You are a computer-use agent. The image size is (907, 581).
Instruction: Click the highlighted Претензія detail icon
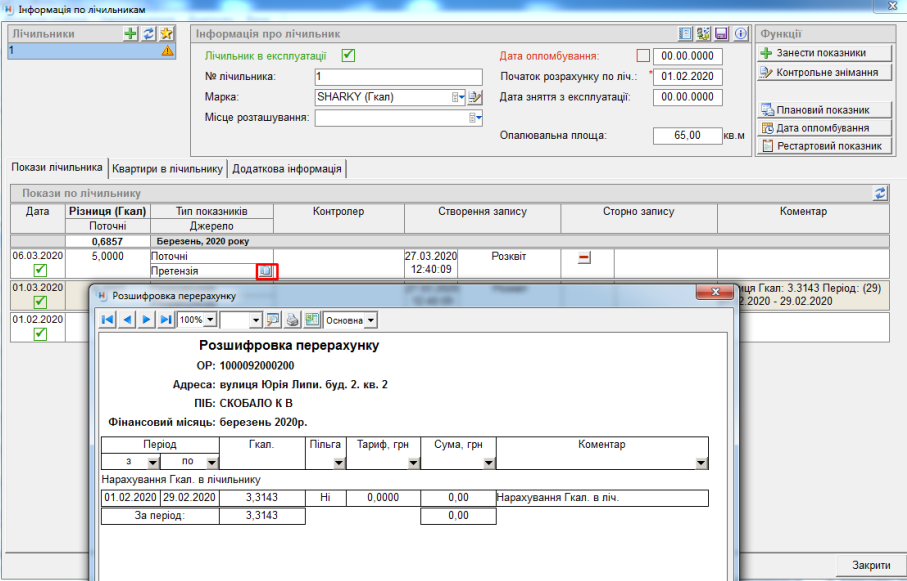[266, 271]
